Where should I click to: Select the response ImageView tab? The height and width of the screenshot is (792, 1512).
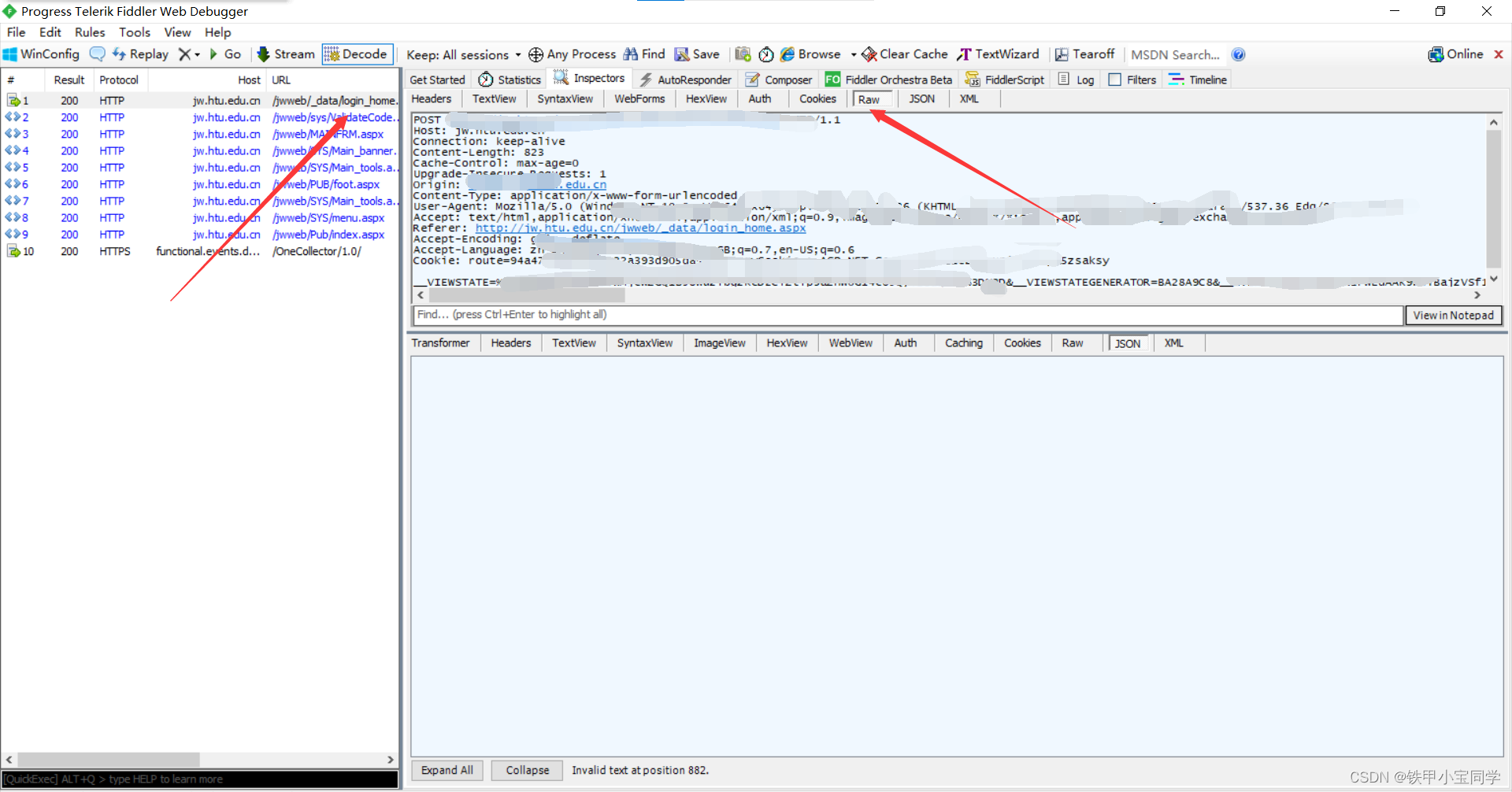[719, 343]
